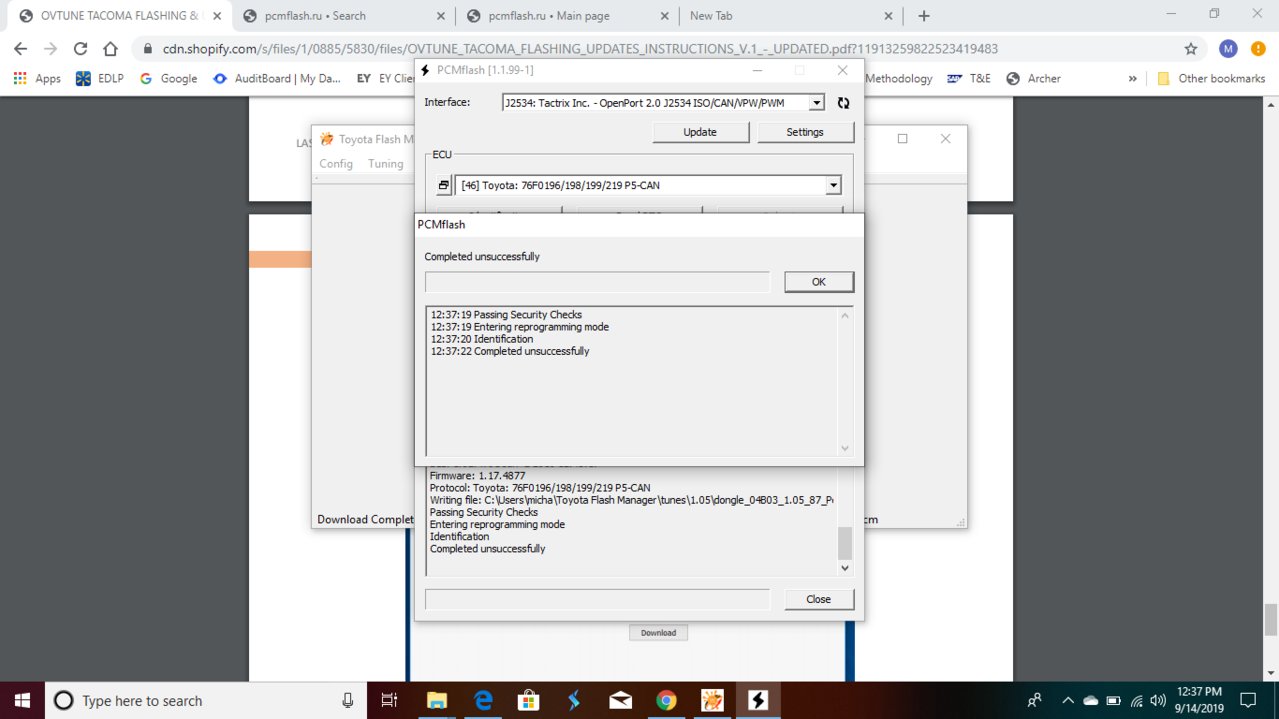Expand the bookmarks overflow chevron
The image size is (1279, 719).
(x=1132, y=78)
